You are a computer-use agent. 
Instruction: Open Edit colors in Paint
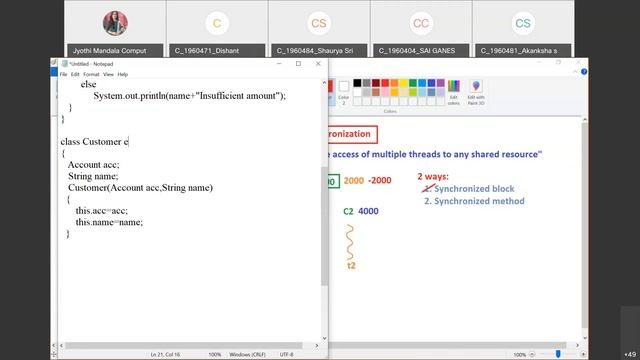coord(453,93)
